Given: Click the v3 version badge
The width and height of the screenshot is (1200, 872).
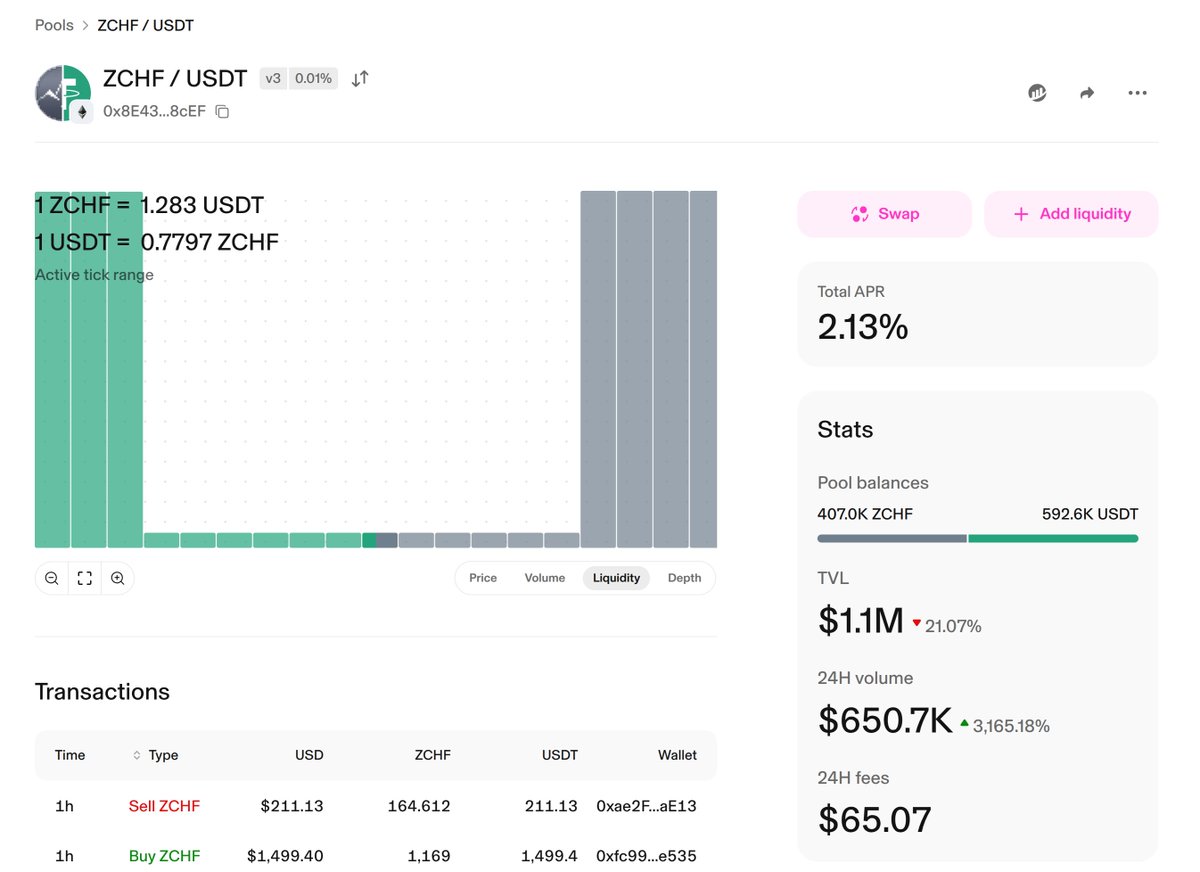Looking at the screenshot, I should [274, 78].
